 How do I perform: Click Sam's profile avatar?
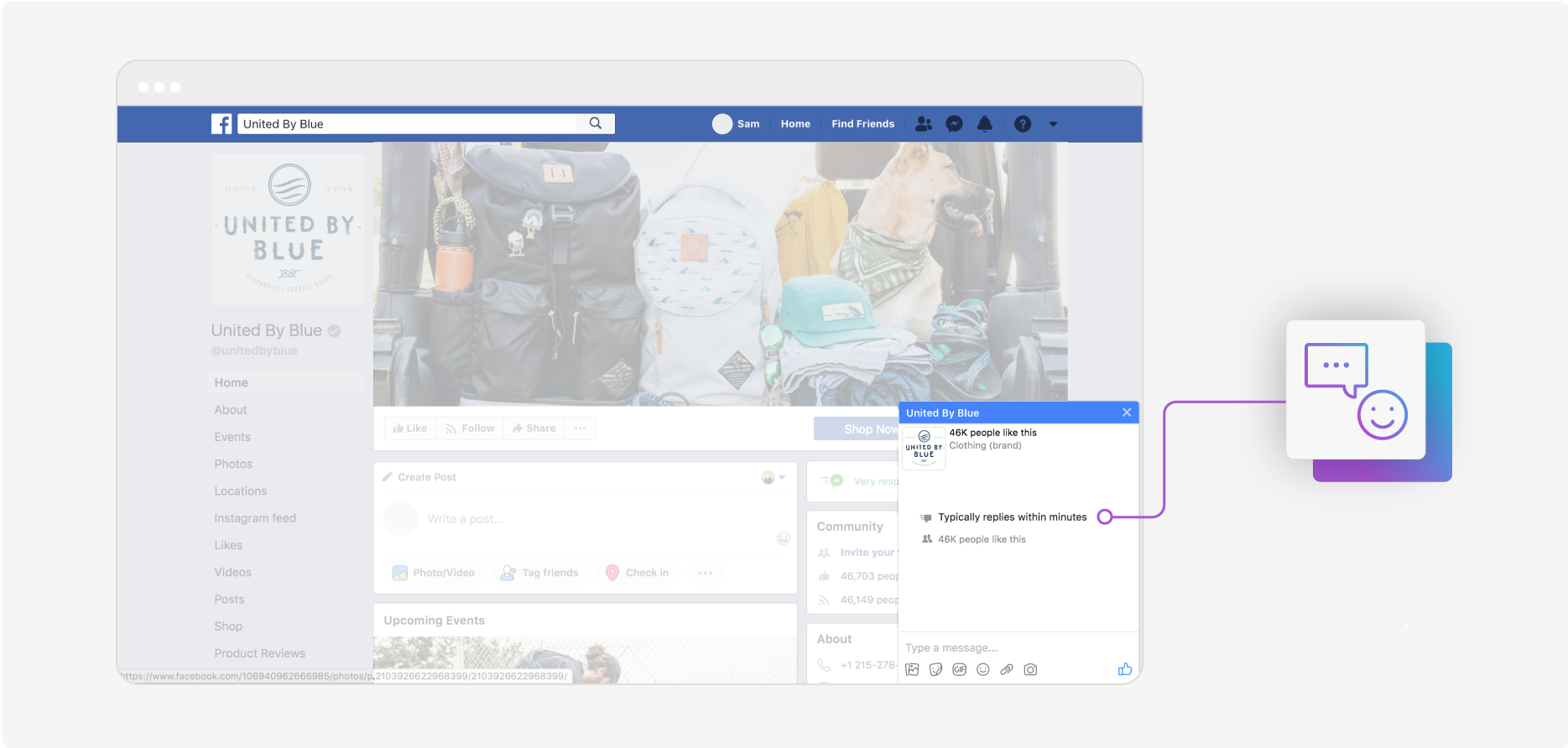[722, 124]
